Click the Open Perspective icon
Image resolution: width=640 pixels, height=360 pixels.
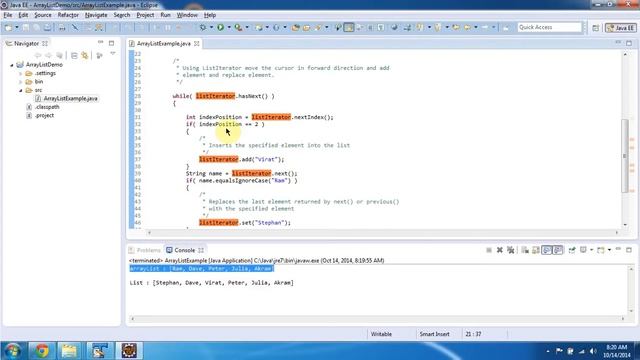click(x=596, y=28)
